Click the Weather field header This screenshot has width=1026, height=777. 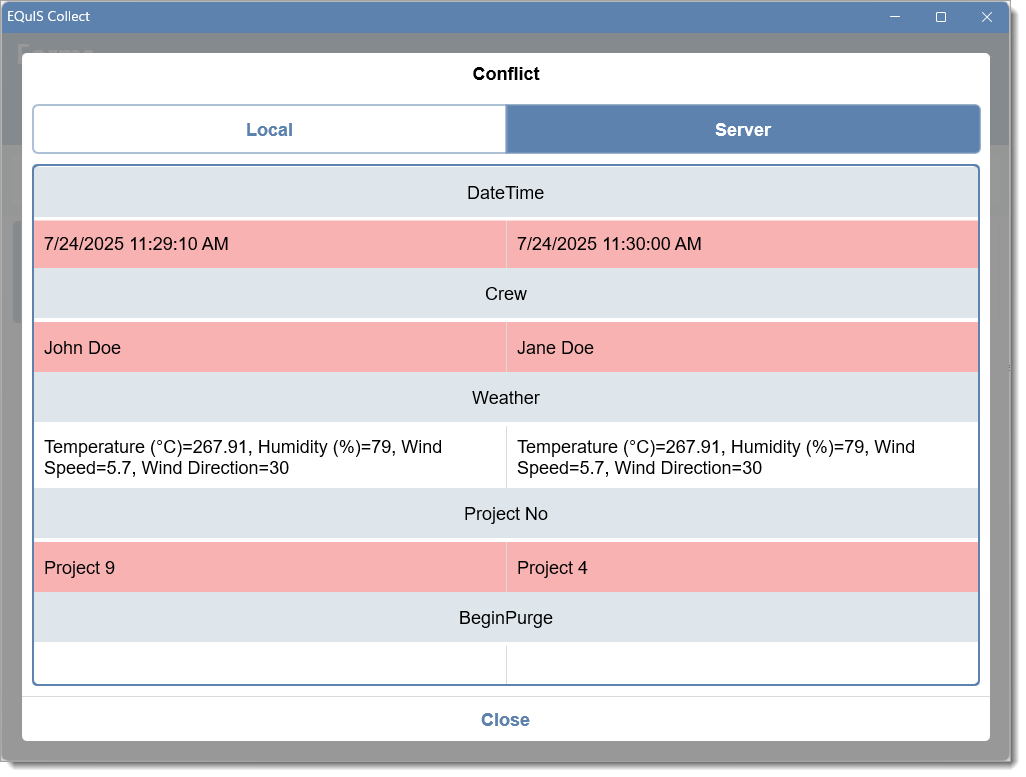[506, 397]
